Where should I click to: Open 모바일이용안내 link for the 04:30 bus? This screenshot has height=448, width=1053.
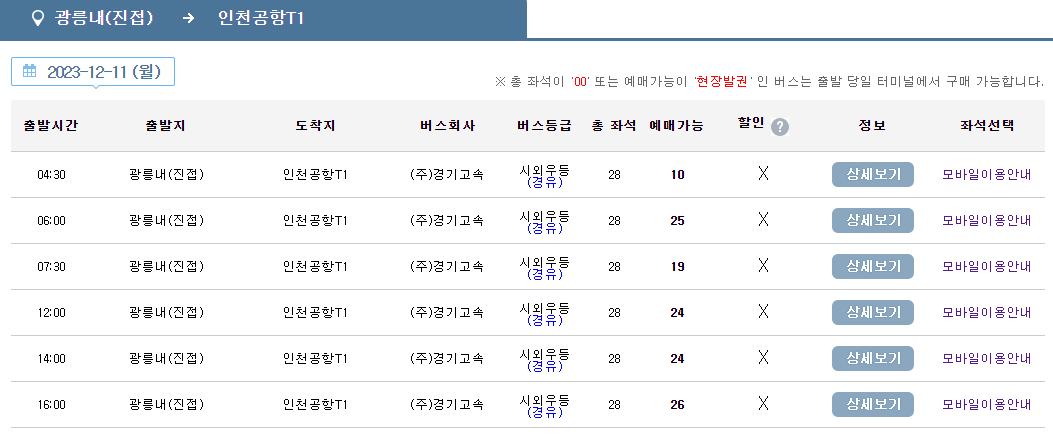(987, 175)
